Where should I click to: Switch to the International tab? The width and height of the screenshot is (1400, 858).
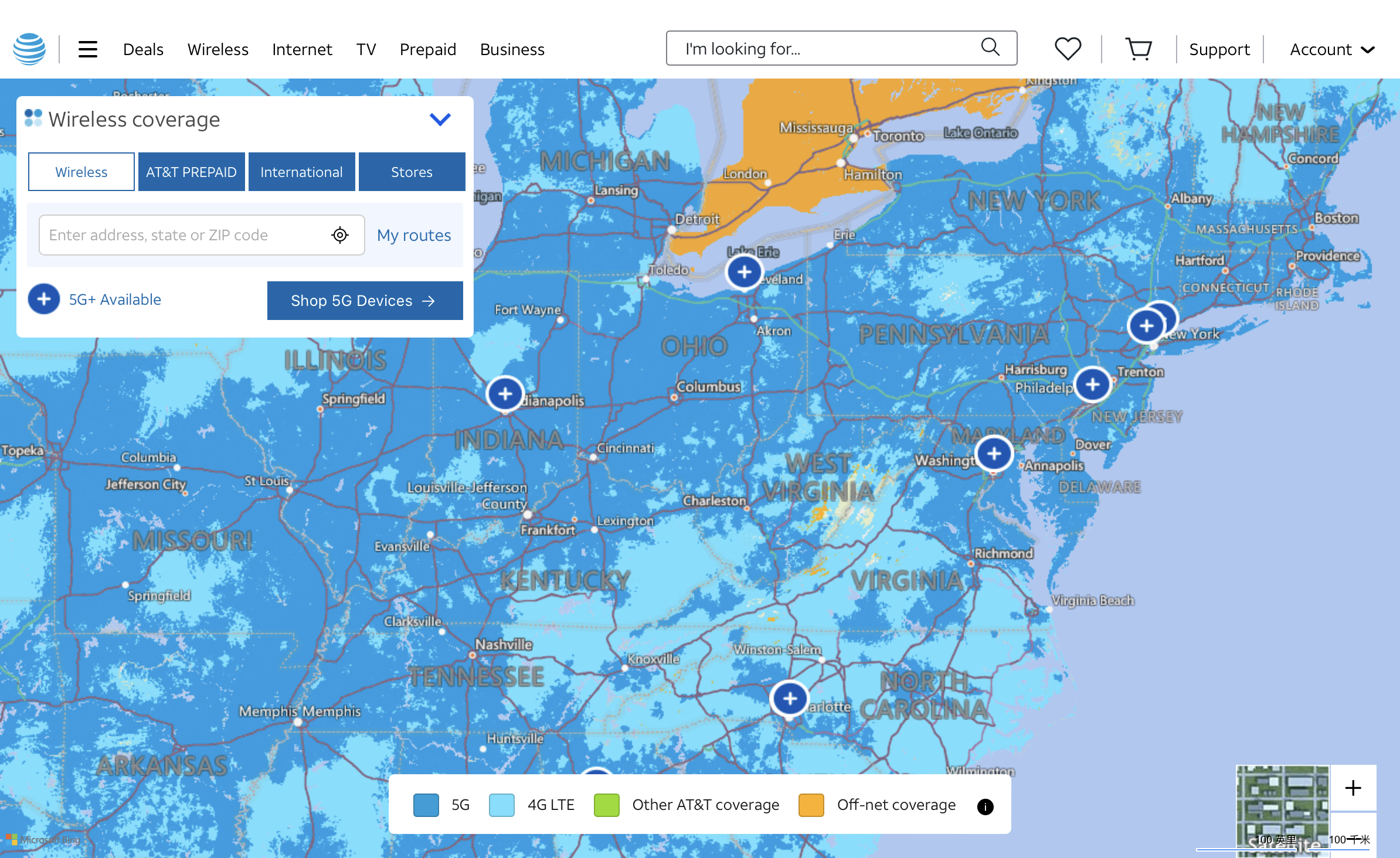click(302, 172)
